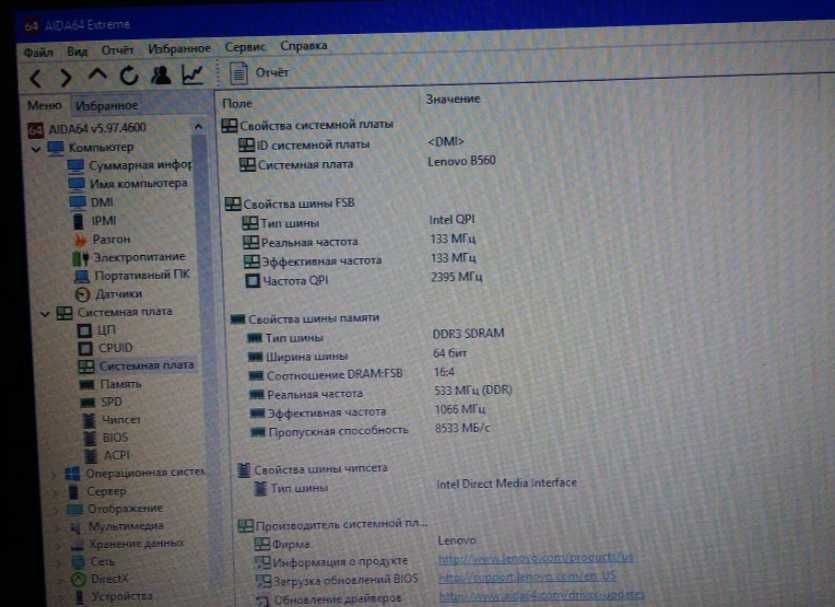Image resolution: width=835 pixels, height=607 pixels.
Task: Click the Соотношение DRAM:FSB row
Action: pos(351,373)
